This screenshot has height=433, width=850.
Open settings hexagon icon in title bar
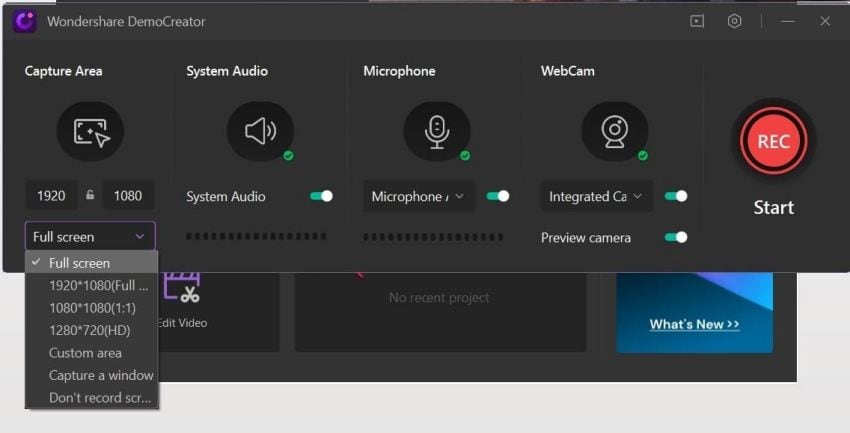click(735, 21)
